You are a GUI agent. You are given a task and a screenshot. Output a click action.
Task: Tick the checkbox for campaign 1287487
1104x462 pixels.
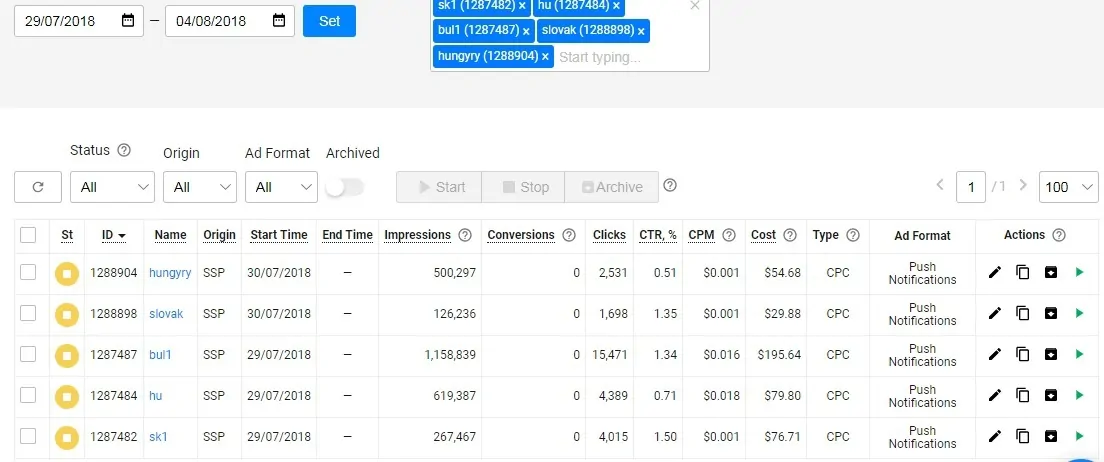(x=28, y=354)
